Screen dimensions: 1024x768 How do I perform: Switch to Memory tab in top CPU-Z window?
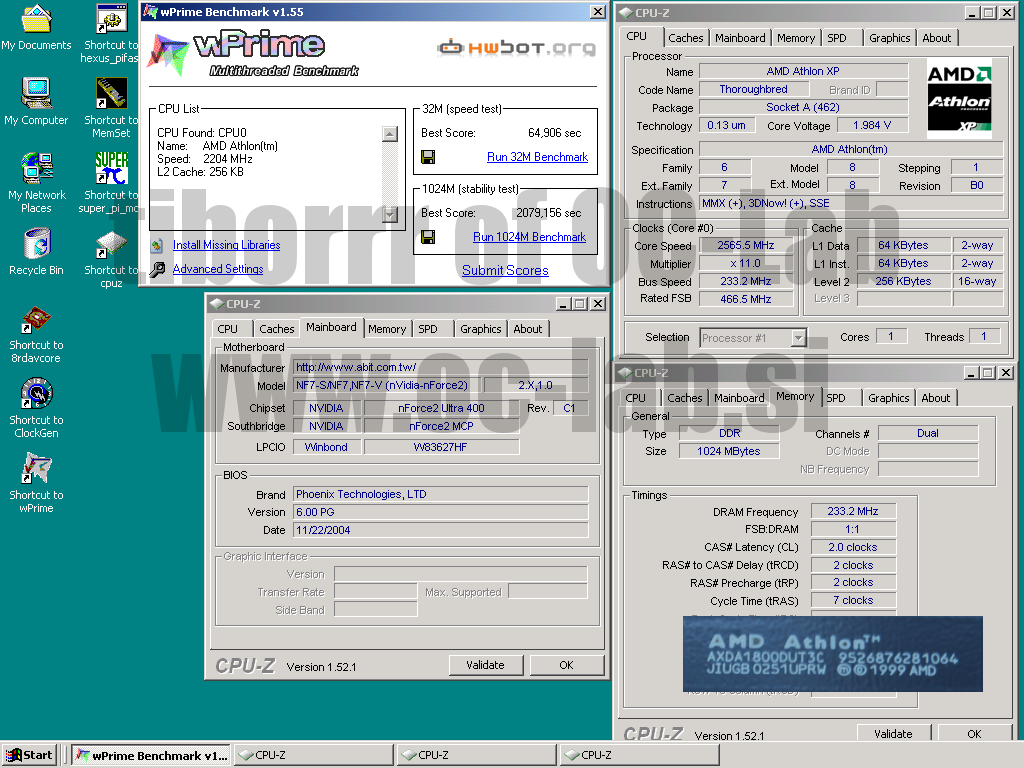[x=795, y=38]
